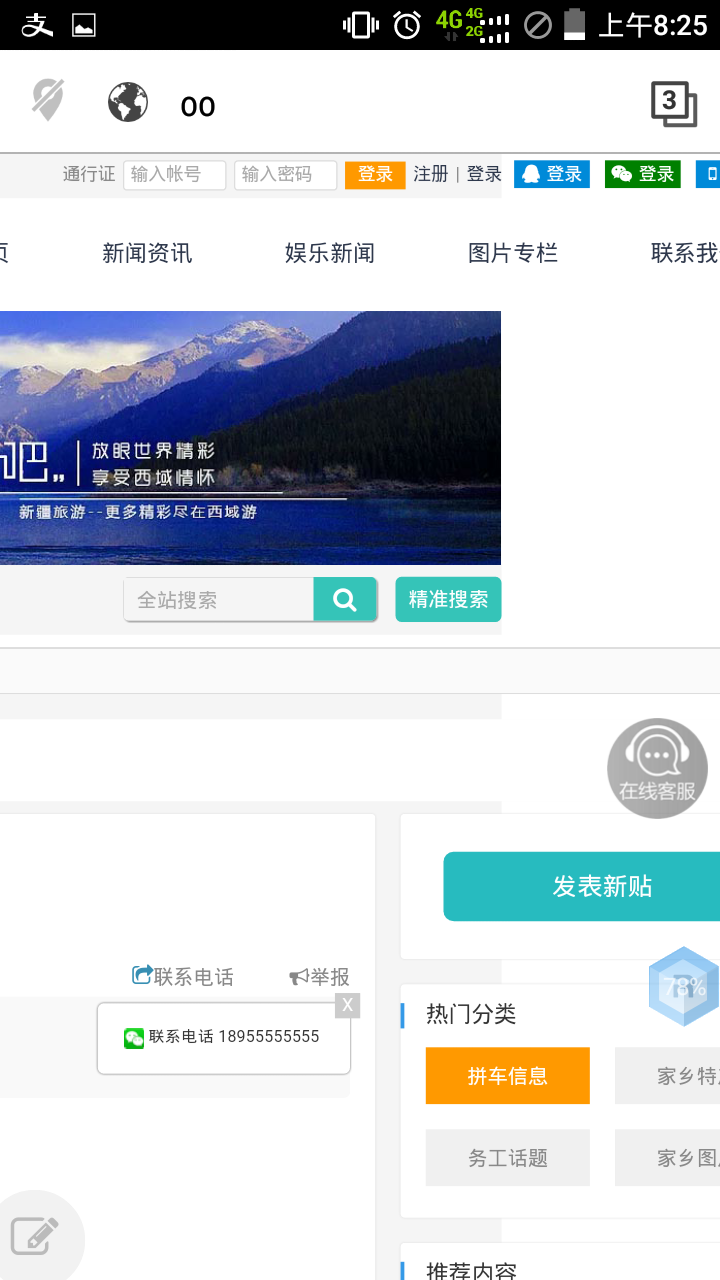Screen dimensions: 720x1280
Task: Tap the blue 78% floating cube
Action: pyautogui.click(x=684, y=986)
